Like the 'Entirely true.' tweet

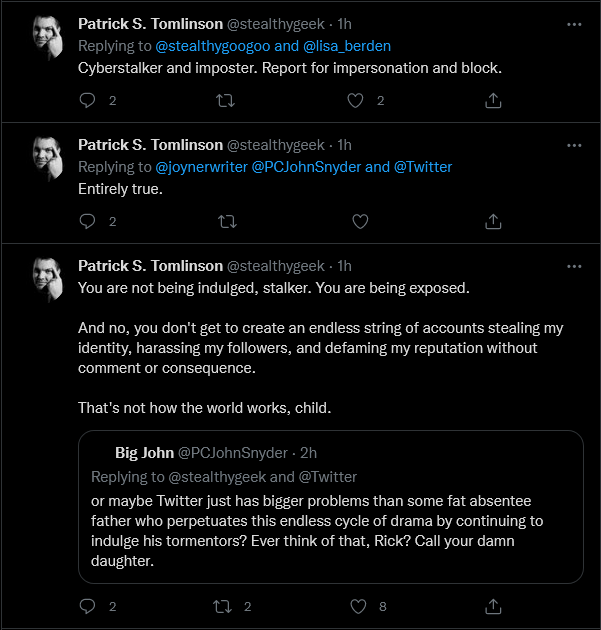tap(360, 221)
